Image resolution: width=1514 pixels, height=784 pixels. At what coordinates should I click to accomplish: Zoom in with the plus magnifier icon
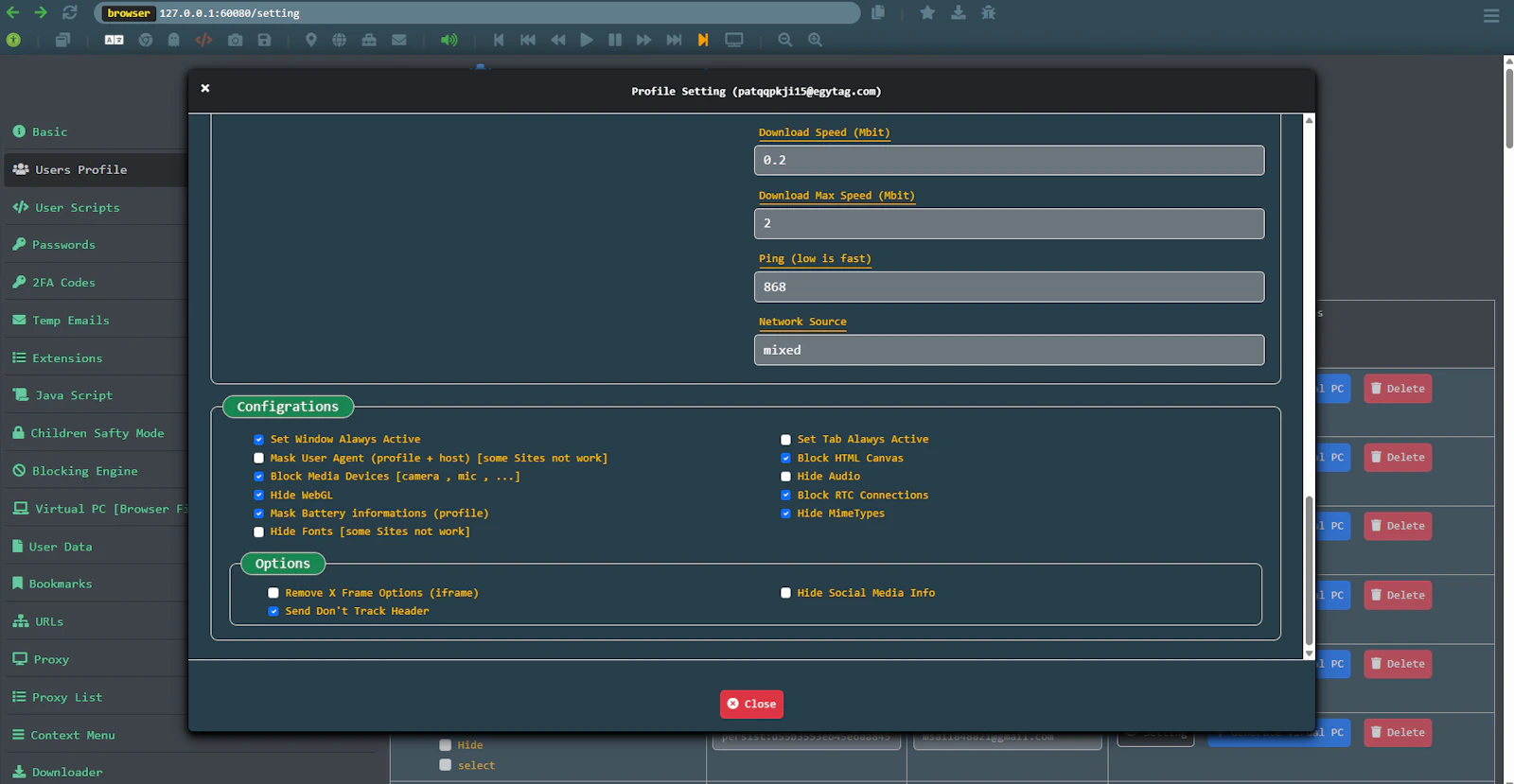(x=816, y=40)
